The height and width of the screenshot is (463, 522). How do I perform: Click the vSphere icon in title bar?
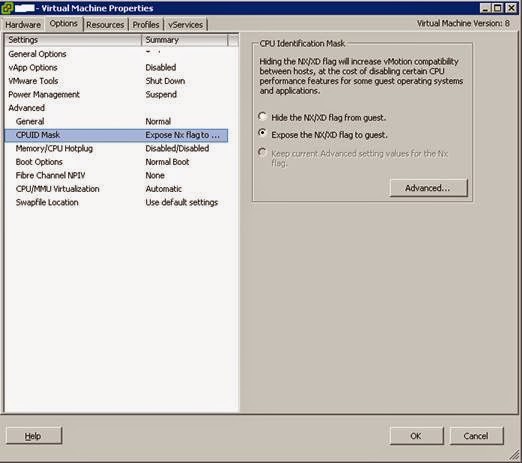[x=7, y=8]
